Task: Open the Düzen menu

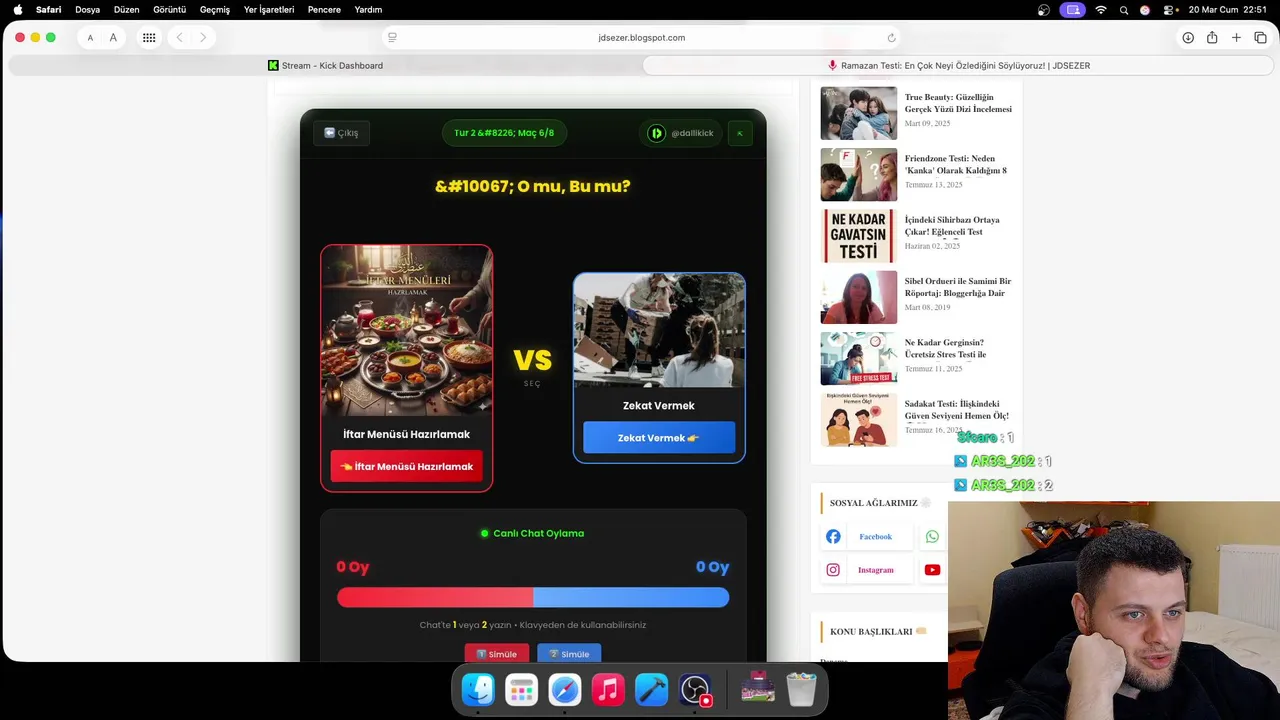Action: [127, 10]
